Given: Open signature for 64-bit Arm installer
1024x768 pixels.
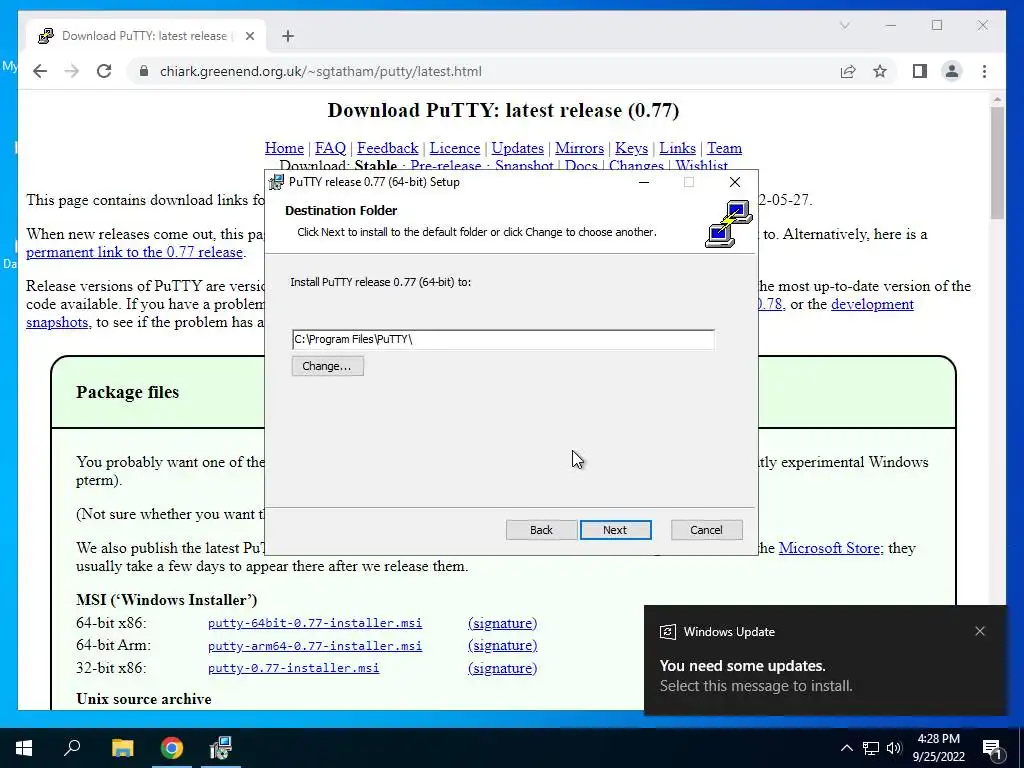Looking at the screenshot, I should [x=502, y=645].
